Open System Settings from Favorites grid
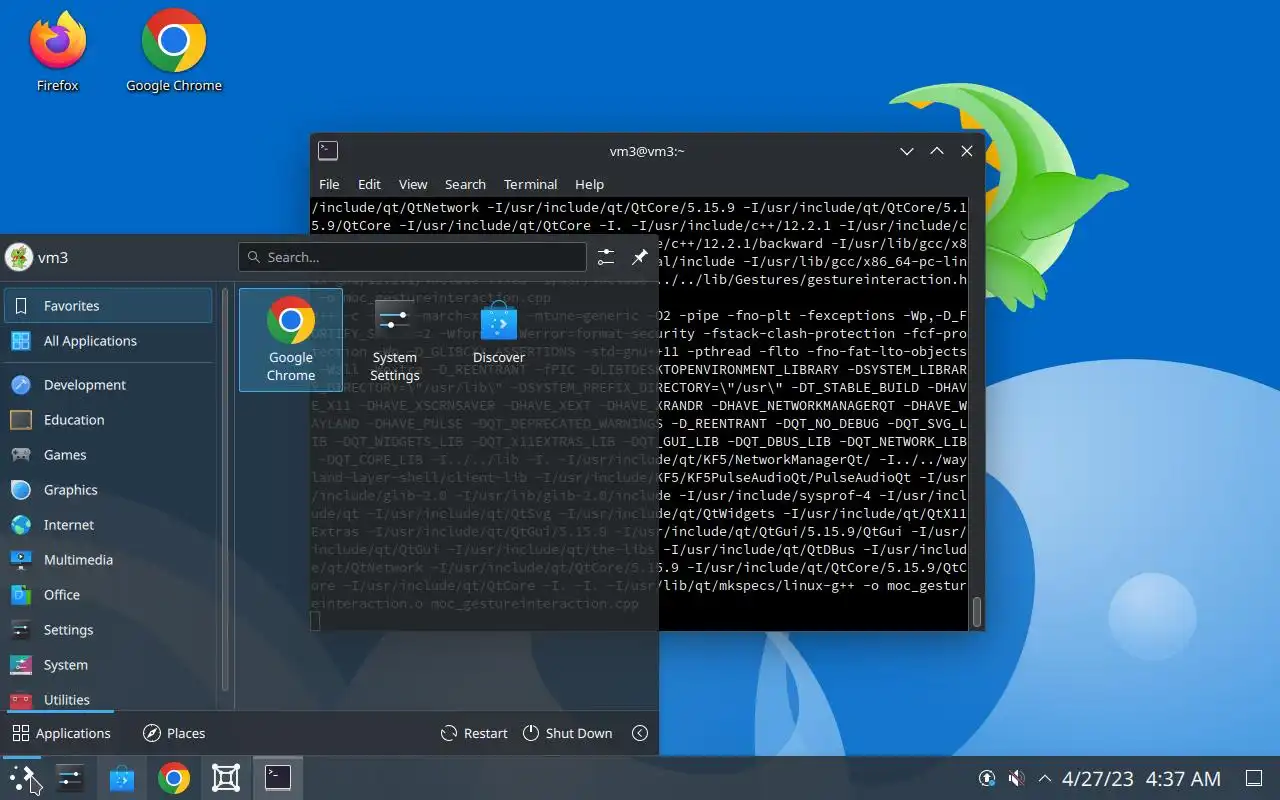Image resolution: width=1280 pixels, height=800 pixels. click(x=395, y=340)
